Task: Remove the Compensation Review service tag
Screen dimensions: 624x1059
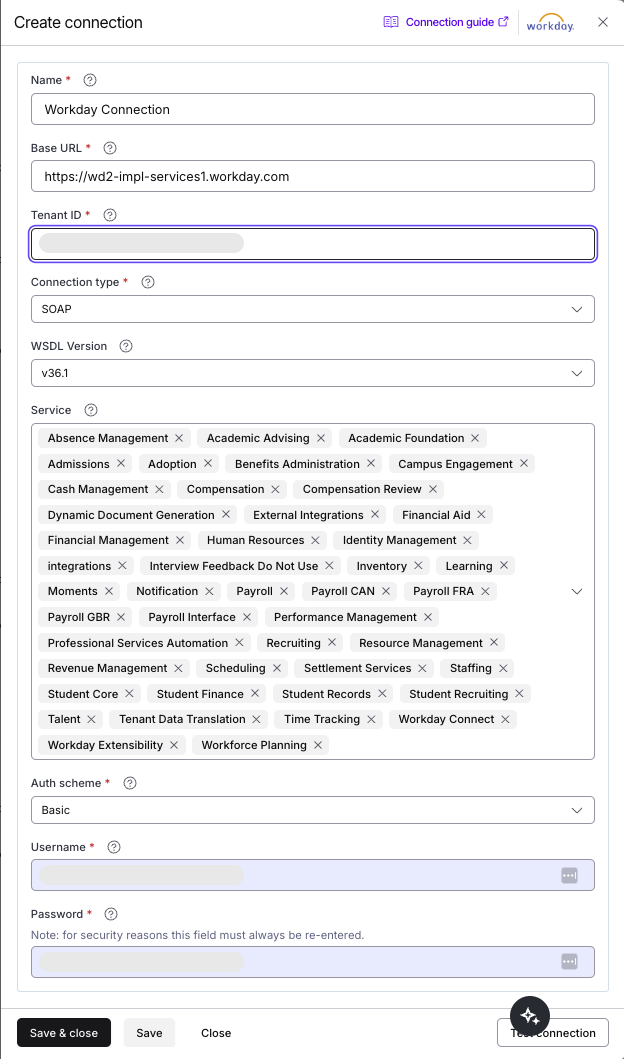Action: 433,489
